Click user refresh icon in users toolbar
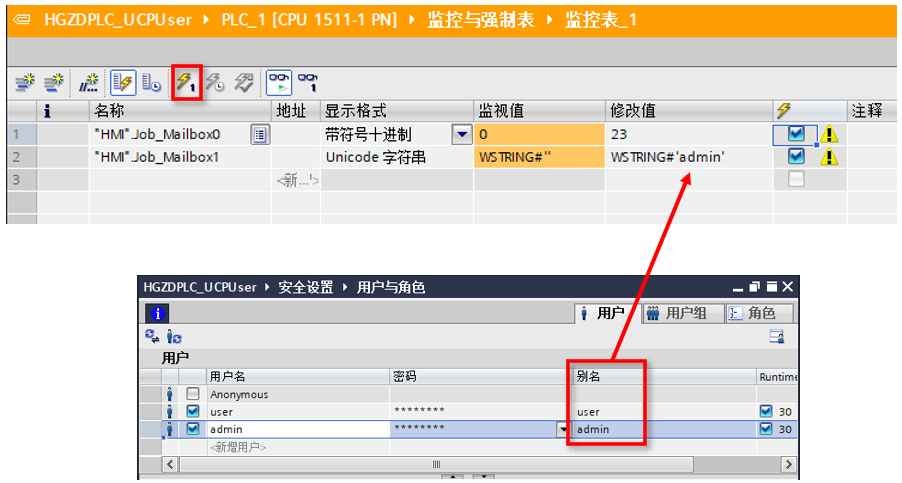This screenshot has height=483, width=902. (x=174, y=337)
